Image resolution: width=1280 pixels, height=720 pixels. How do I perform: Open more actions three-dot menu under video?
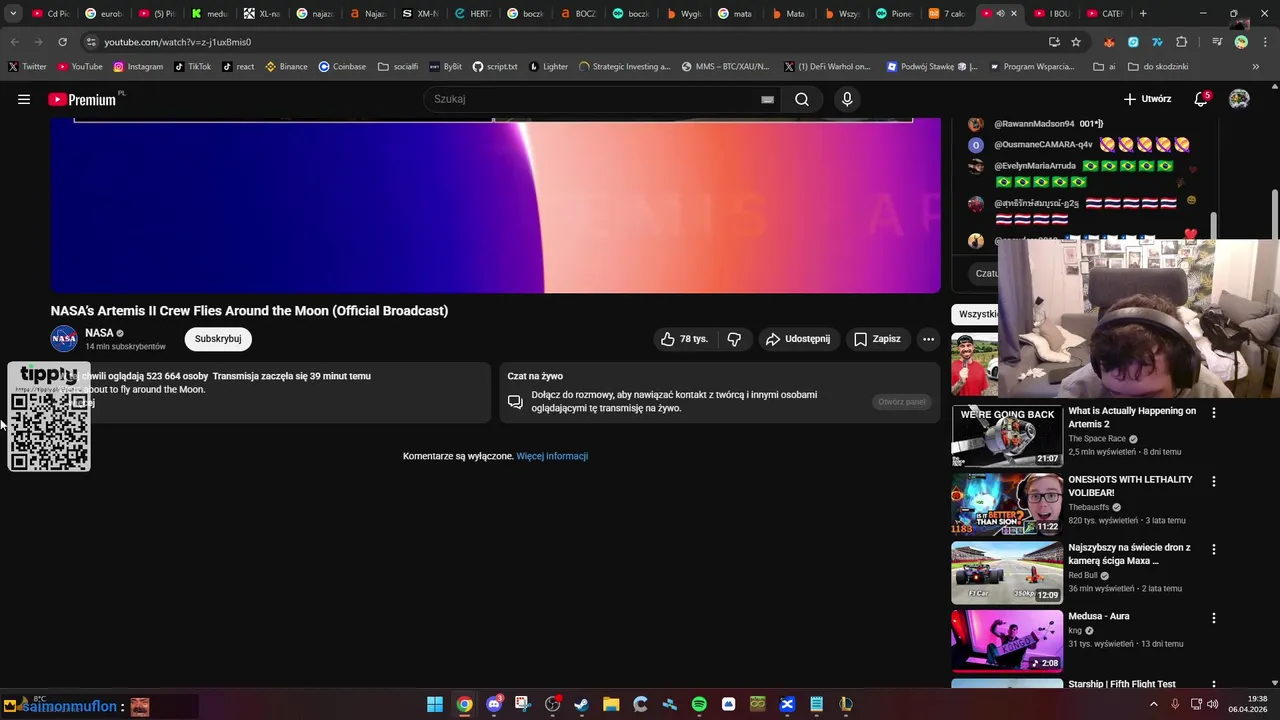[928, 339]
